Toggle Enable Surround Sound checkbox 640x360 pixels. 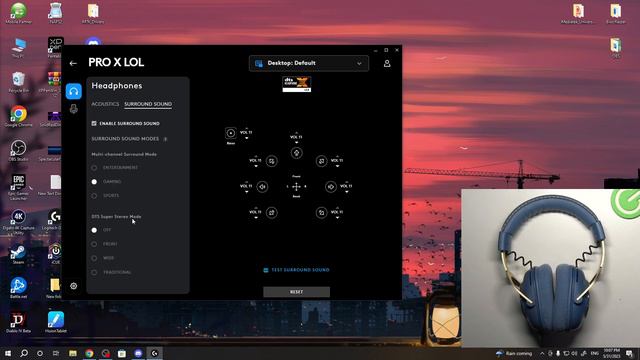click(x=94, y=123)
